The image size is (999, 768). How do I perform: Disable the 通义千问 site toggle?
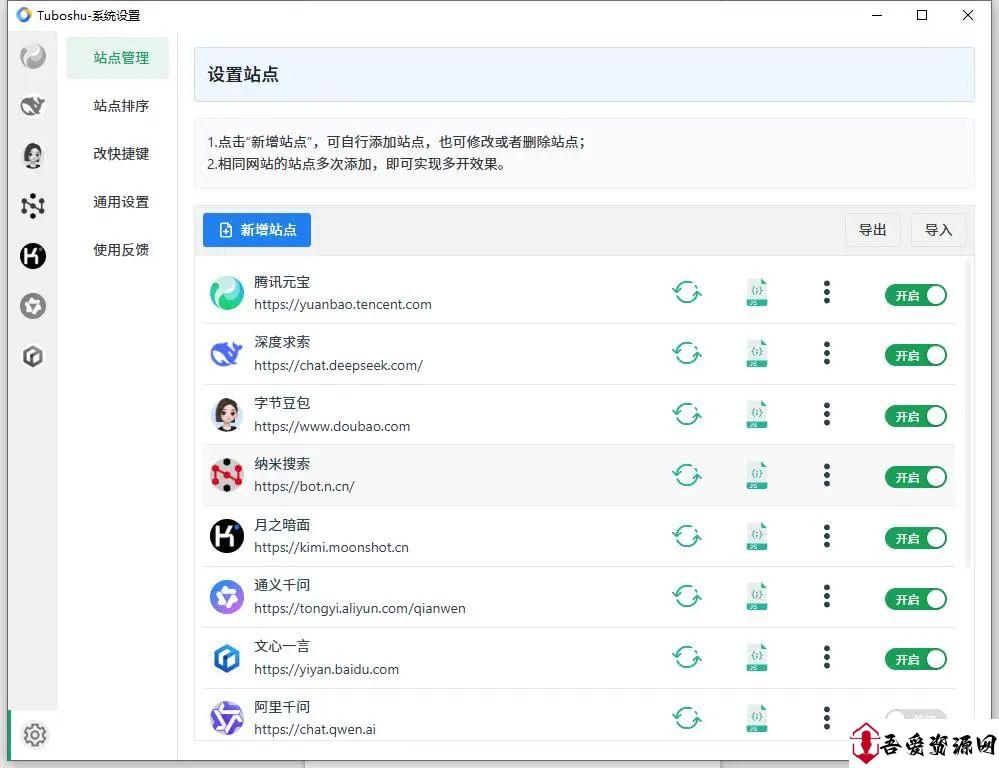point(916,599)
